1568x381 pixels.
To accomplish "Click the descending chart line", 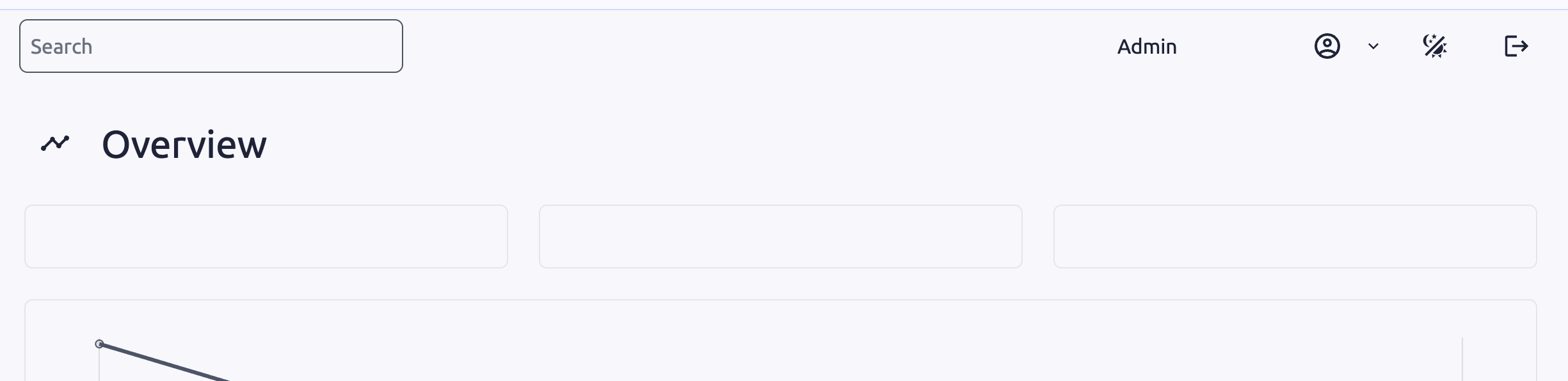I will 166,362.
